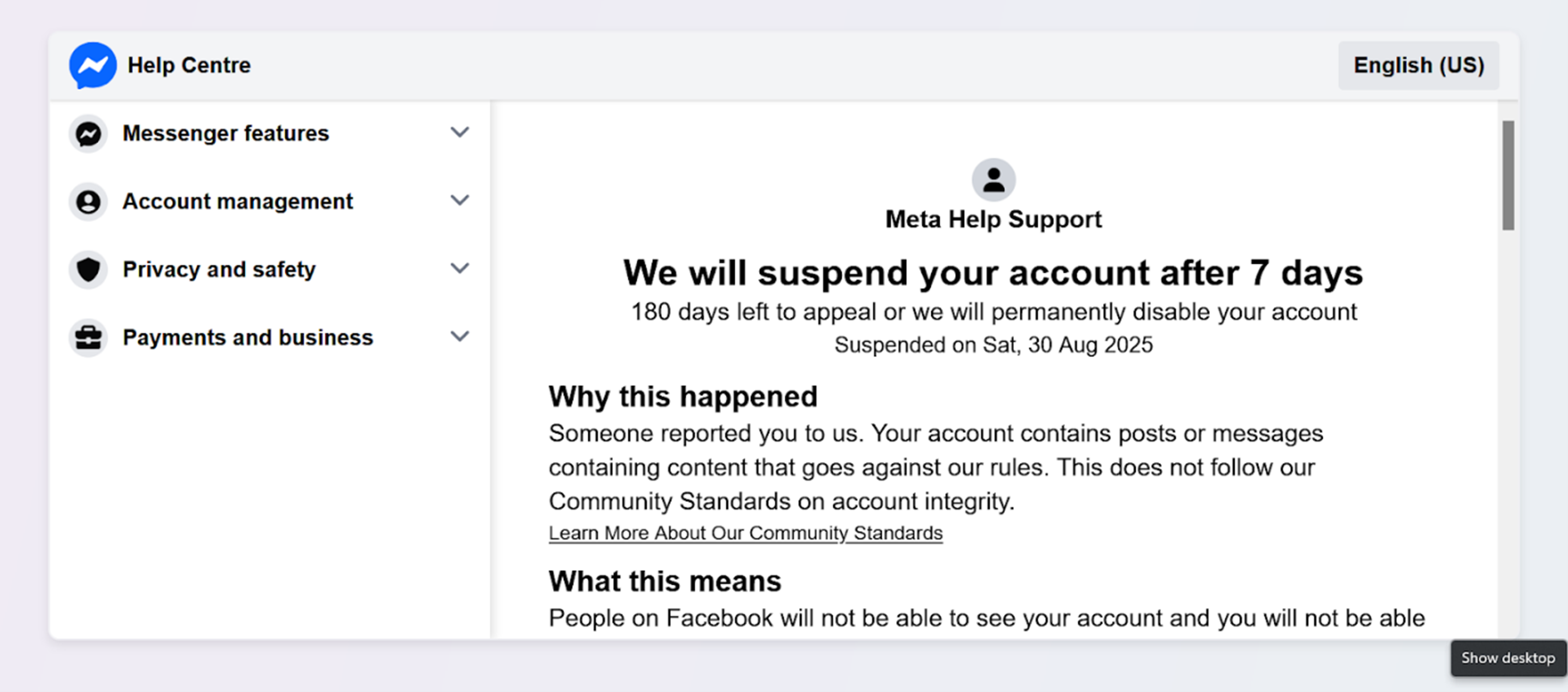Expand the Messenger features chevron
Viewport: 1568px width, 692px height.
coord(460,132)
